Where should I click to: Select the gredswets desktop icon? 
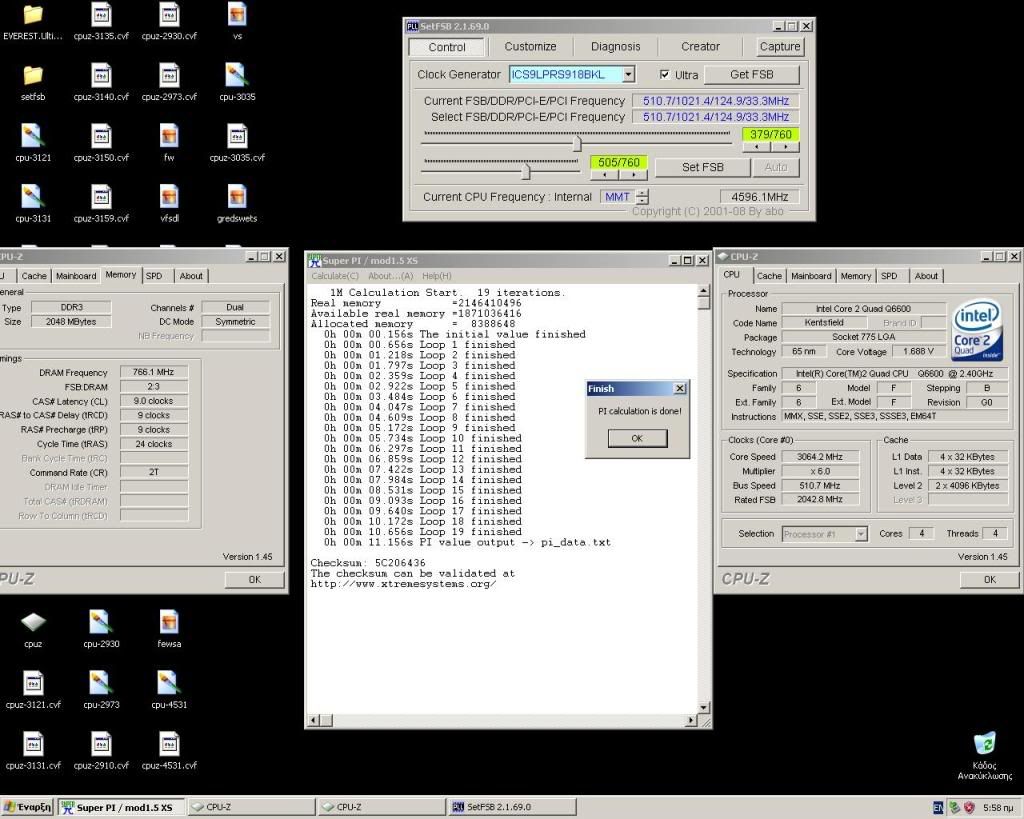point(237,197)
